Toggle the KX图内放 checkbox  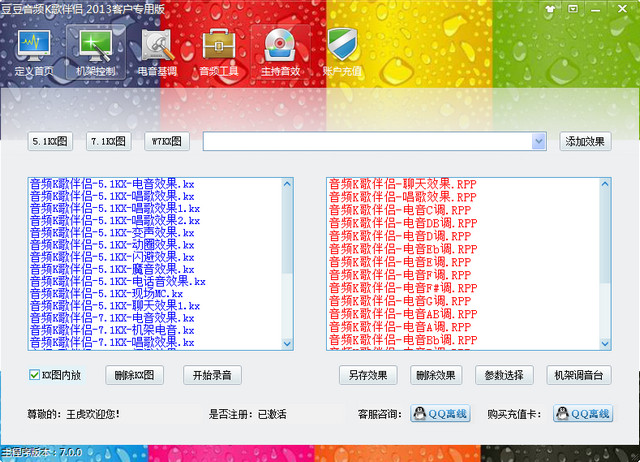click(x=34, y=375)
